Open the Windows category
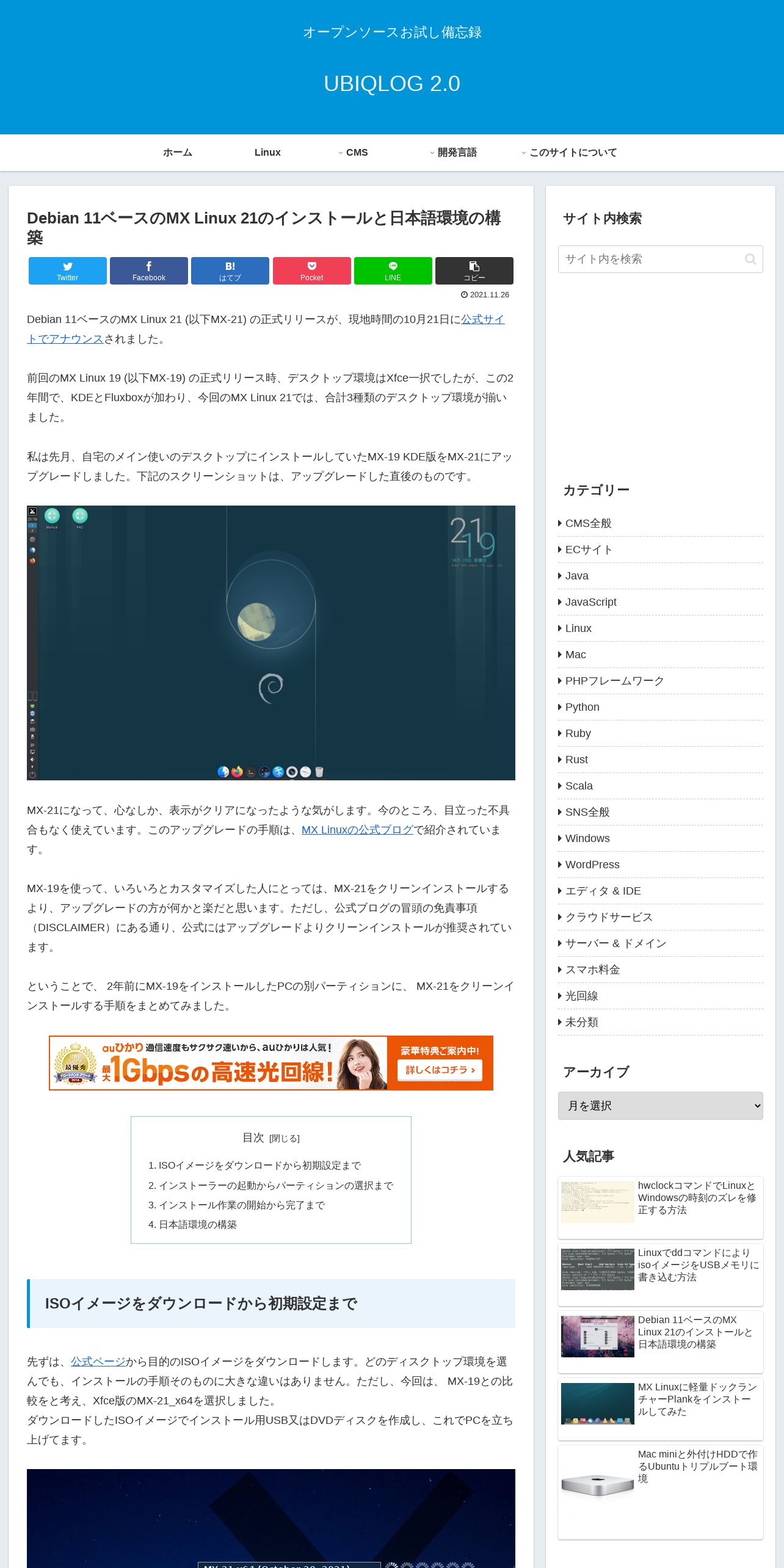 point(661,838)
